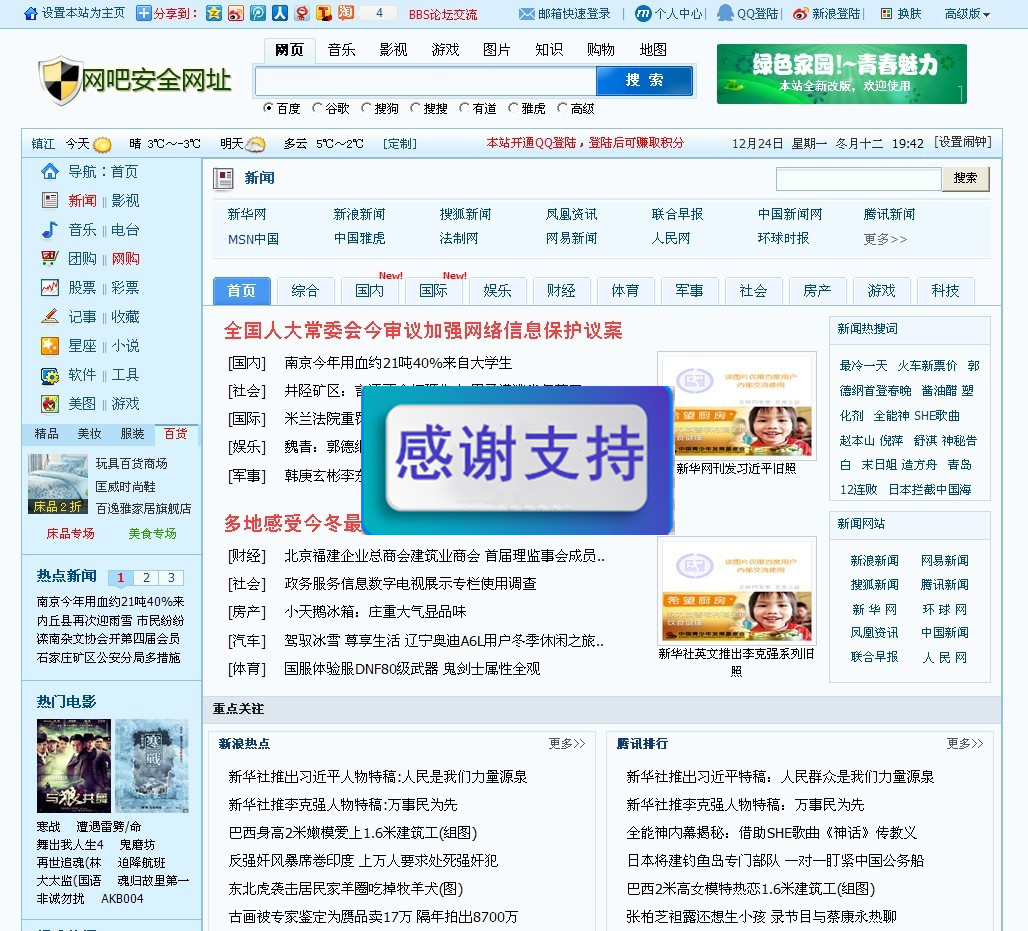Viewport: 1028px width, 931px height.
Task: Click the blue plus share icon
Action: (x=144, y=13)
